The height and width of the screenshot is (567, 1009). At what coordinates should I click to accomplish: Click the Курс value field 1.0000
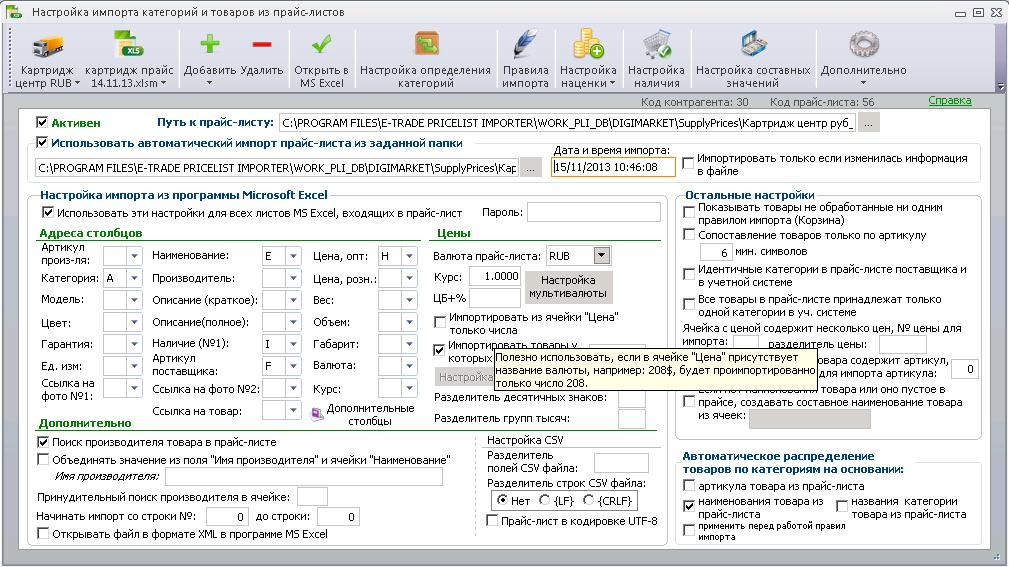(494, 276)
